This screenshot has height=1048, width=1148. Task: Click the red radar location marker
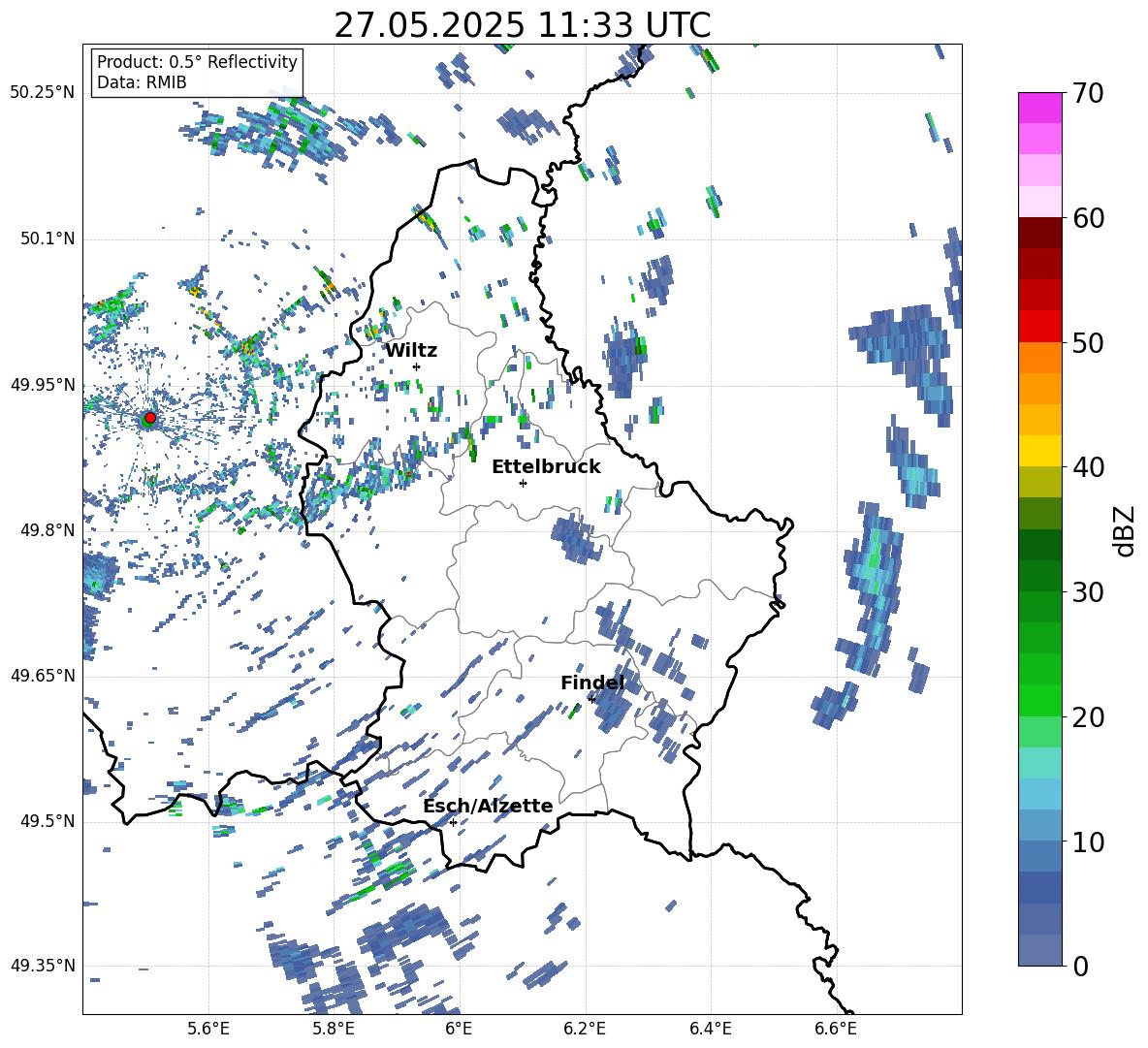coord(150,418)
